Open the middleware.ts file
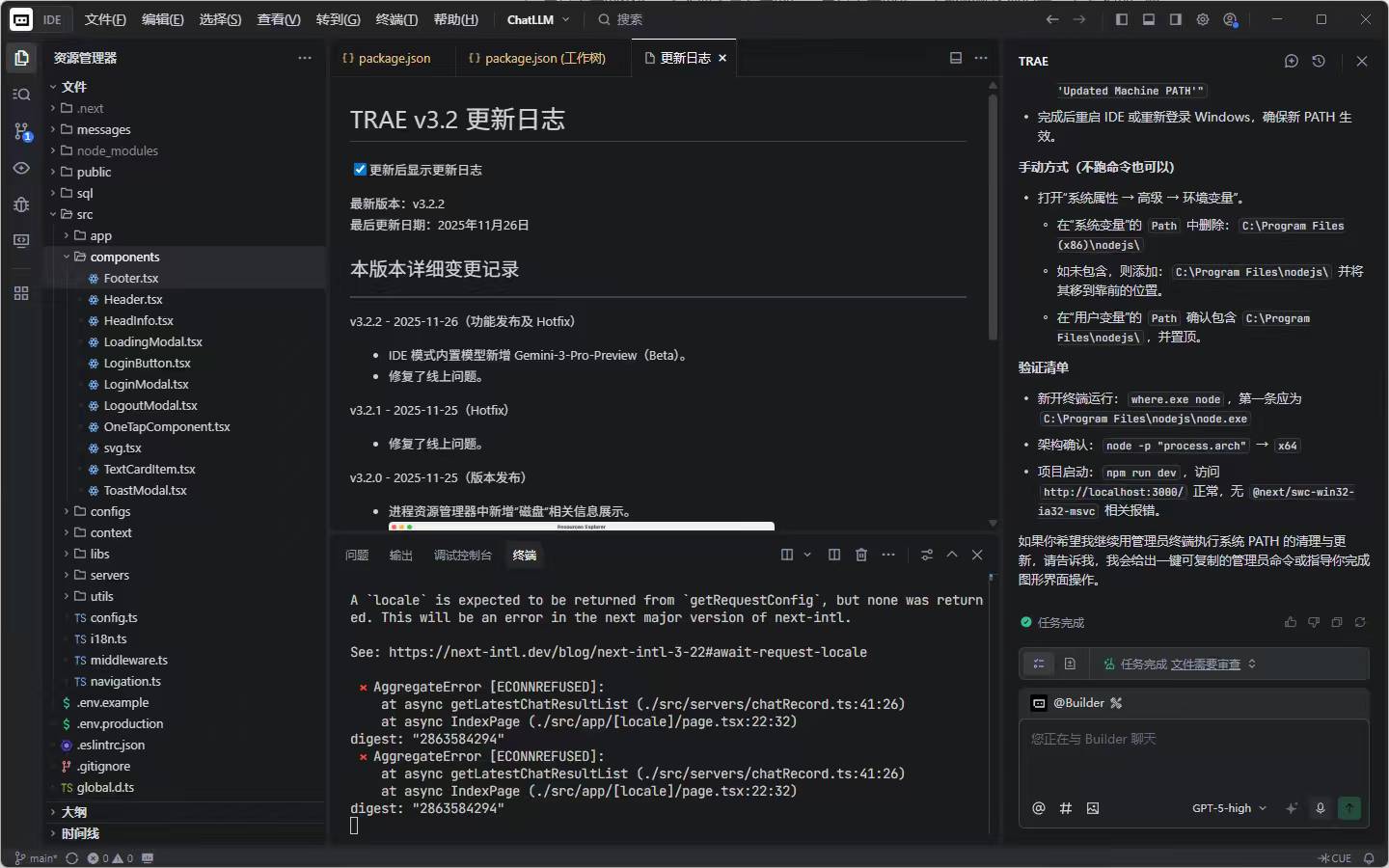The image size is (1389, 868). [x=128, y=660]
